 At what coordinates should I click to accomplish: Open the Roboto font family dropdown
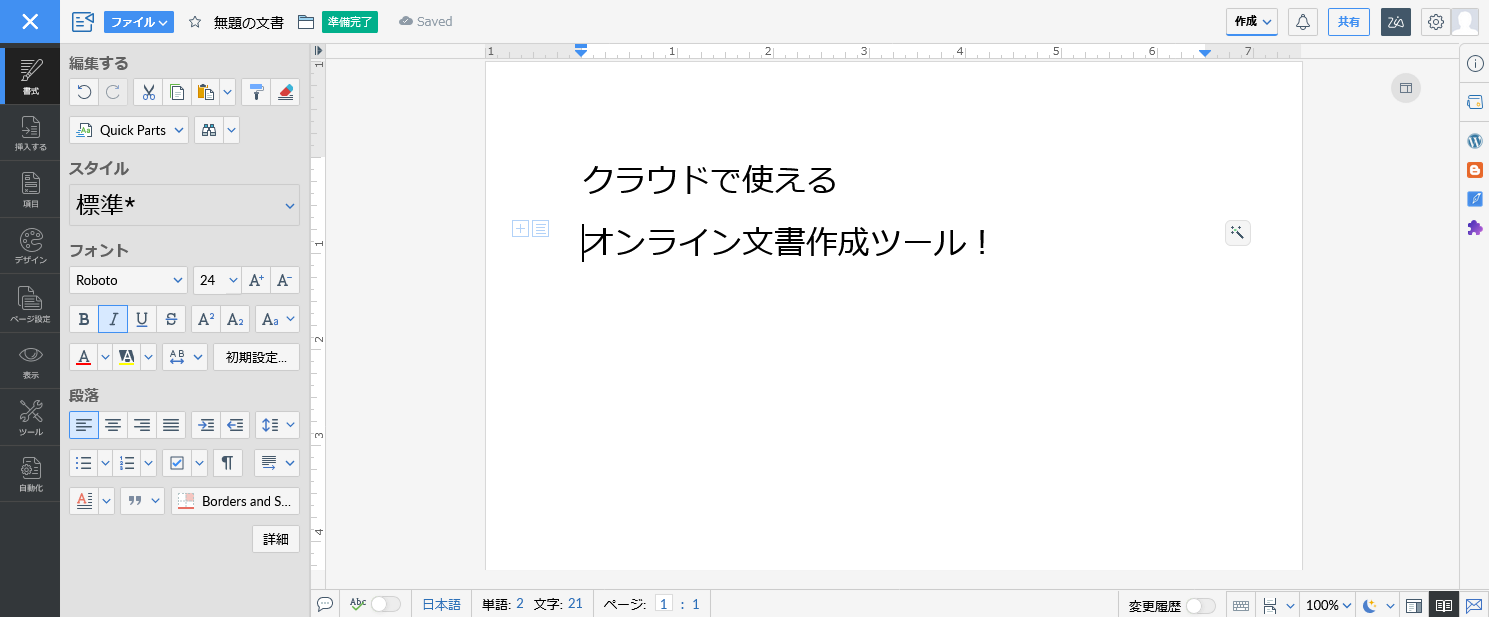pos(128,281)
